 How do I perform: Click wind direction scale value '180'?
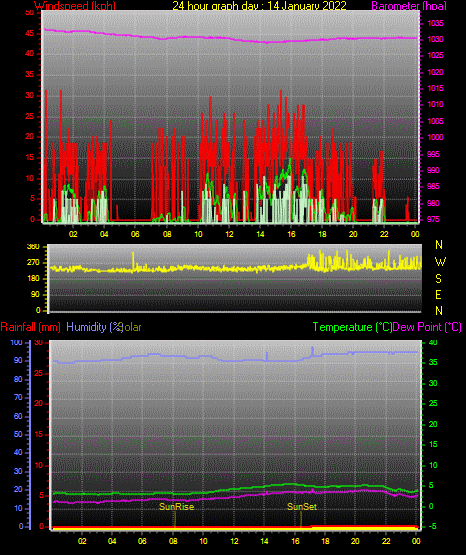click(33, 279)
